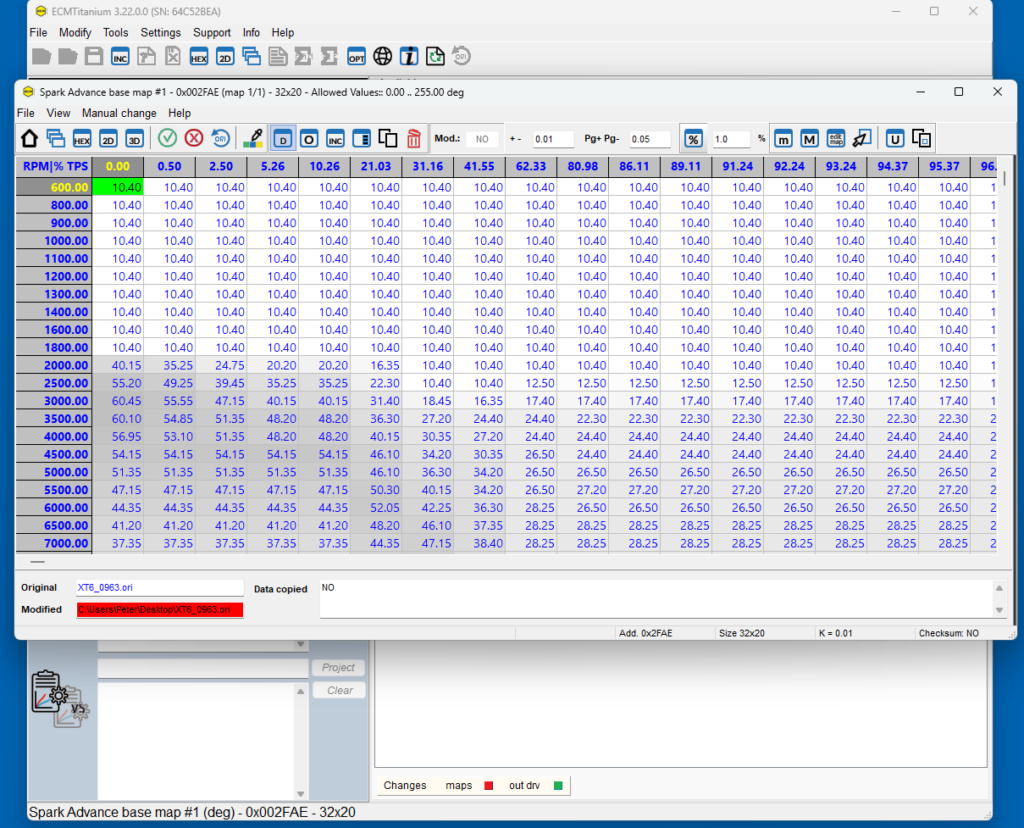Click the cascaded windows icon in map toolbar
Viewport: 1024px width, 828px height.
tap(56, 138)
